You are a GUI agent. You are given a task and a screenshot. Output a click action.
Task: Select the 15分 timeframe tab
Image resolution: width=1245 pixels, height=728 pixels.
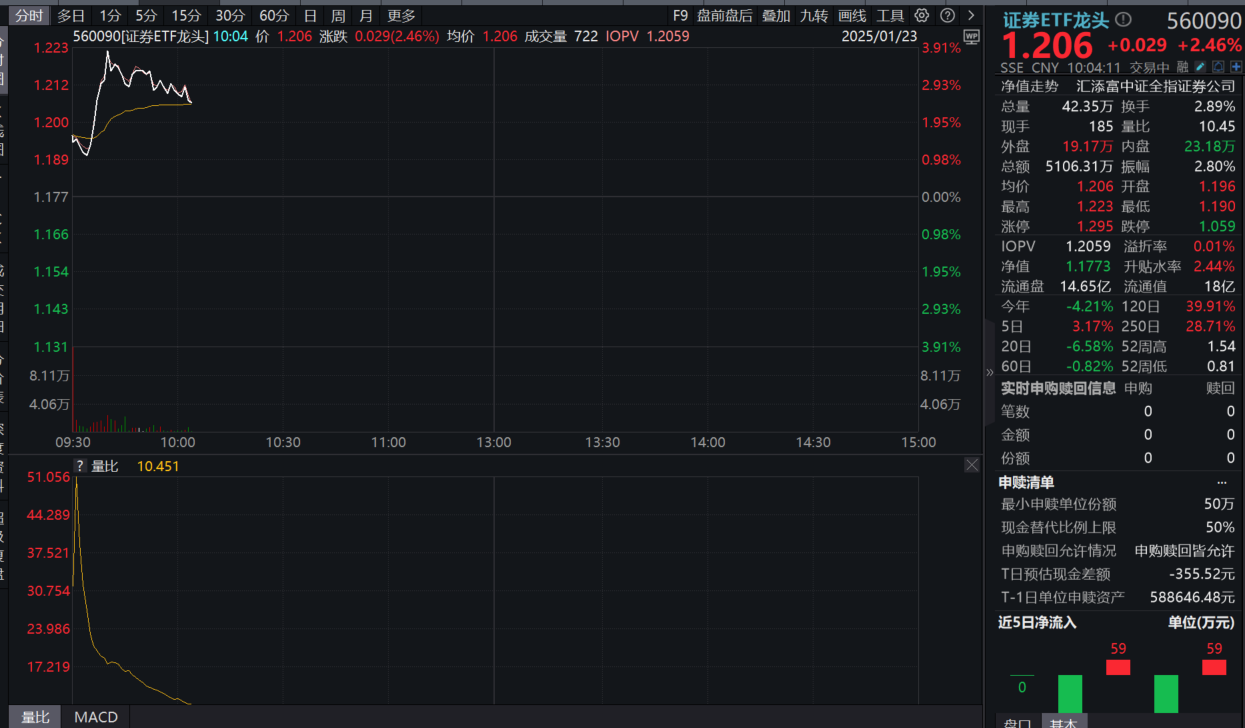click(x=186, y=16)
